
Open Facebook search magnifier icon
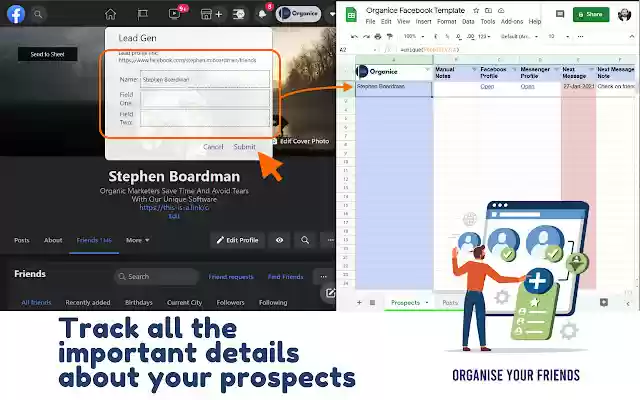click(x=38, y=14)
